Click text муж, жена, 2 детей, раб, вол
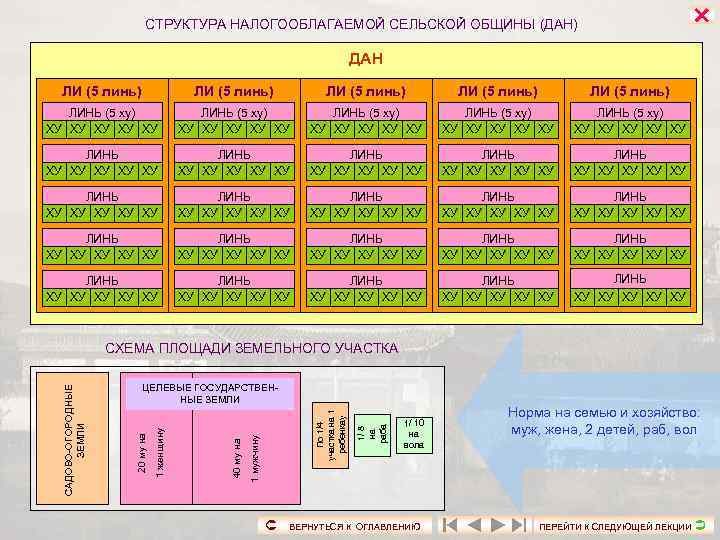The width and height of the screenshot is (720, 540). click(604, 430)
